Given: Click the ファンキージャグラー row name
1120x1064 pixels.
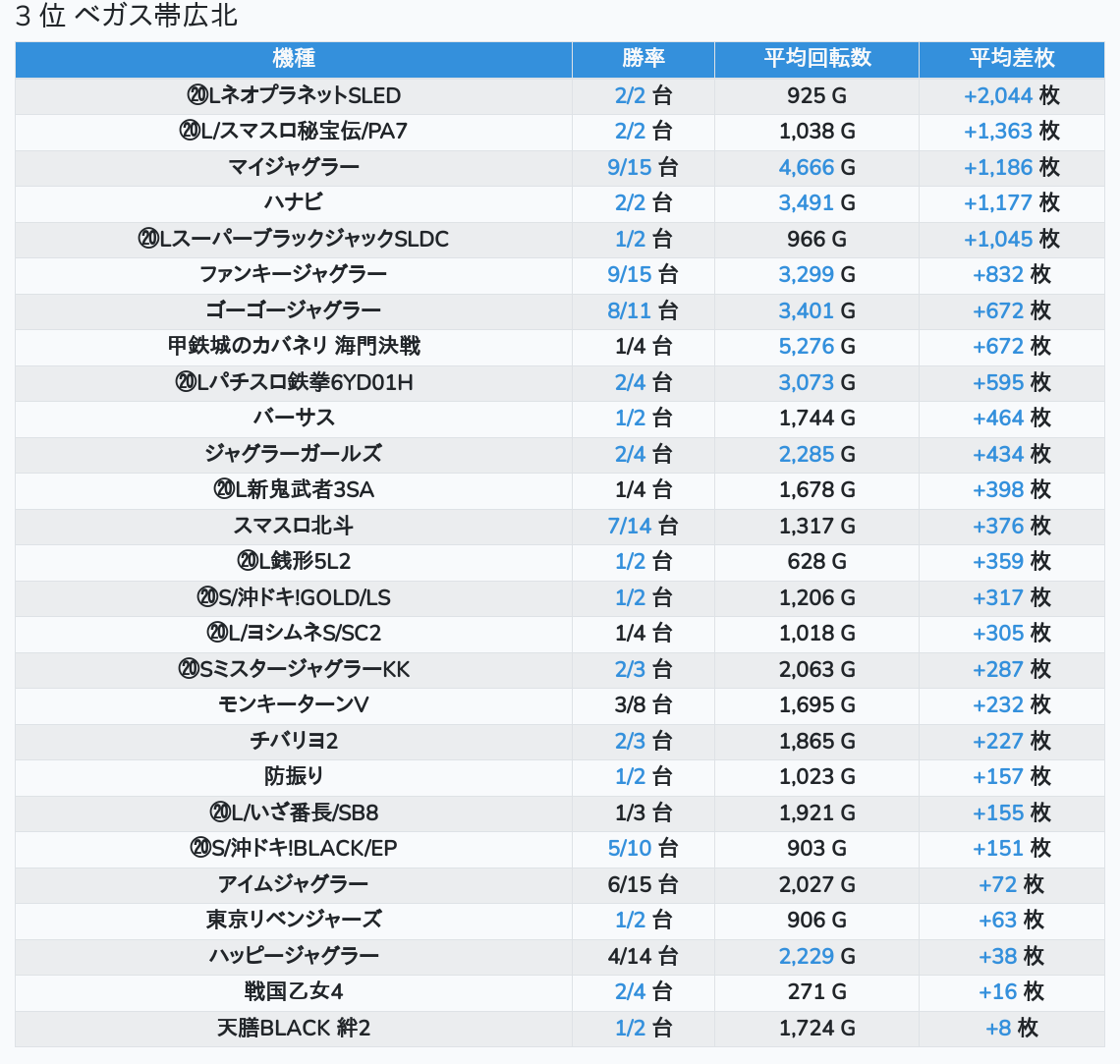Looking at the screenshot, I should [294, 275].
